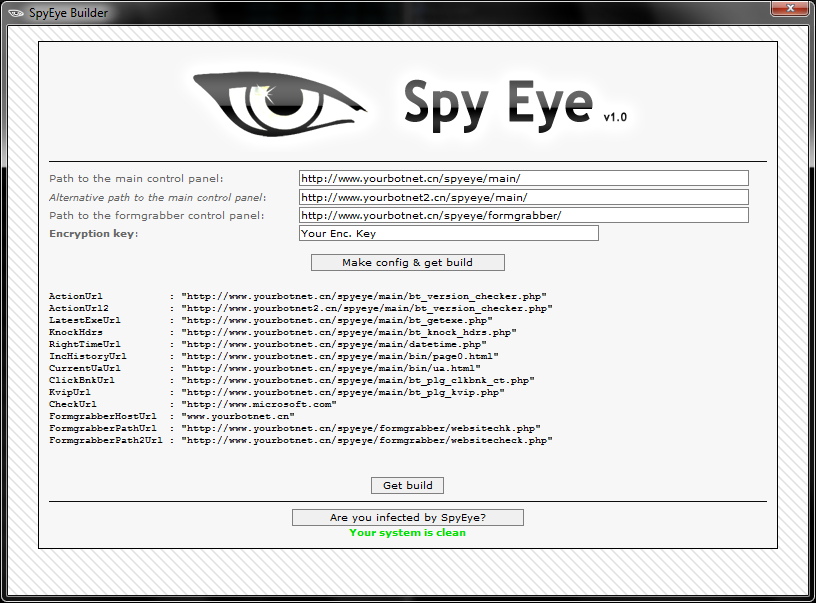The width and height of the screenshot is (816, 603).
Task: Select the ActionUrl configuration line
Action: [300, 296]
